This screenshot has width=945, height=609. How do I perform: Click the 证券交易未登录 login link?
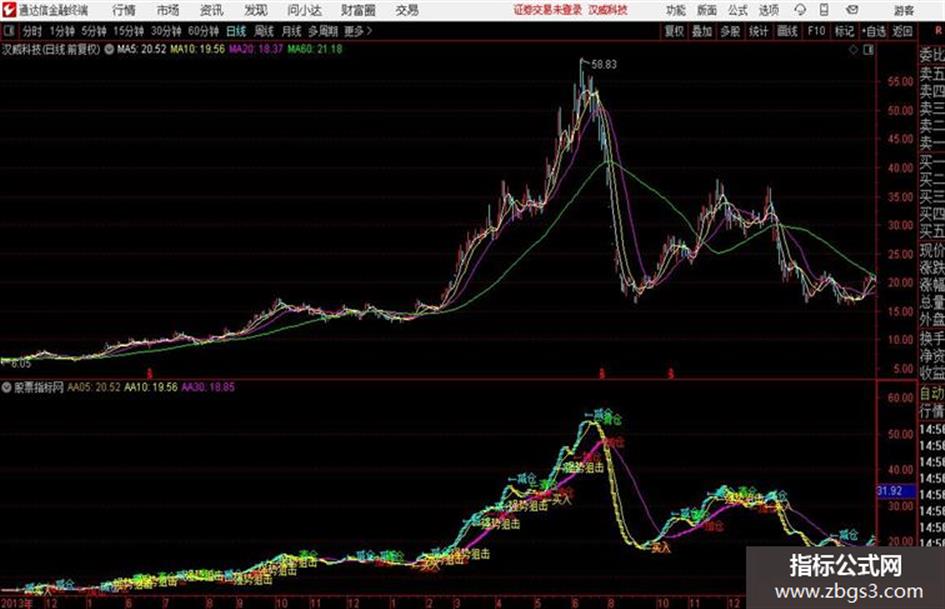(548, 10)
